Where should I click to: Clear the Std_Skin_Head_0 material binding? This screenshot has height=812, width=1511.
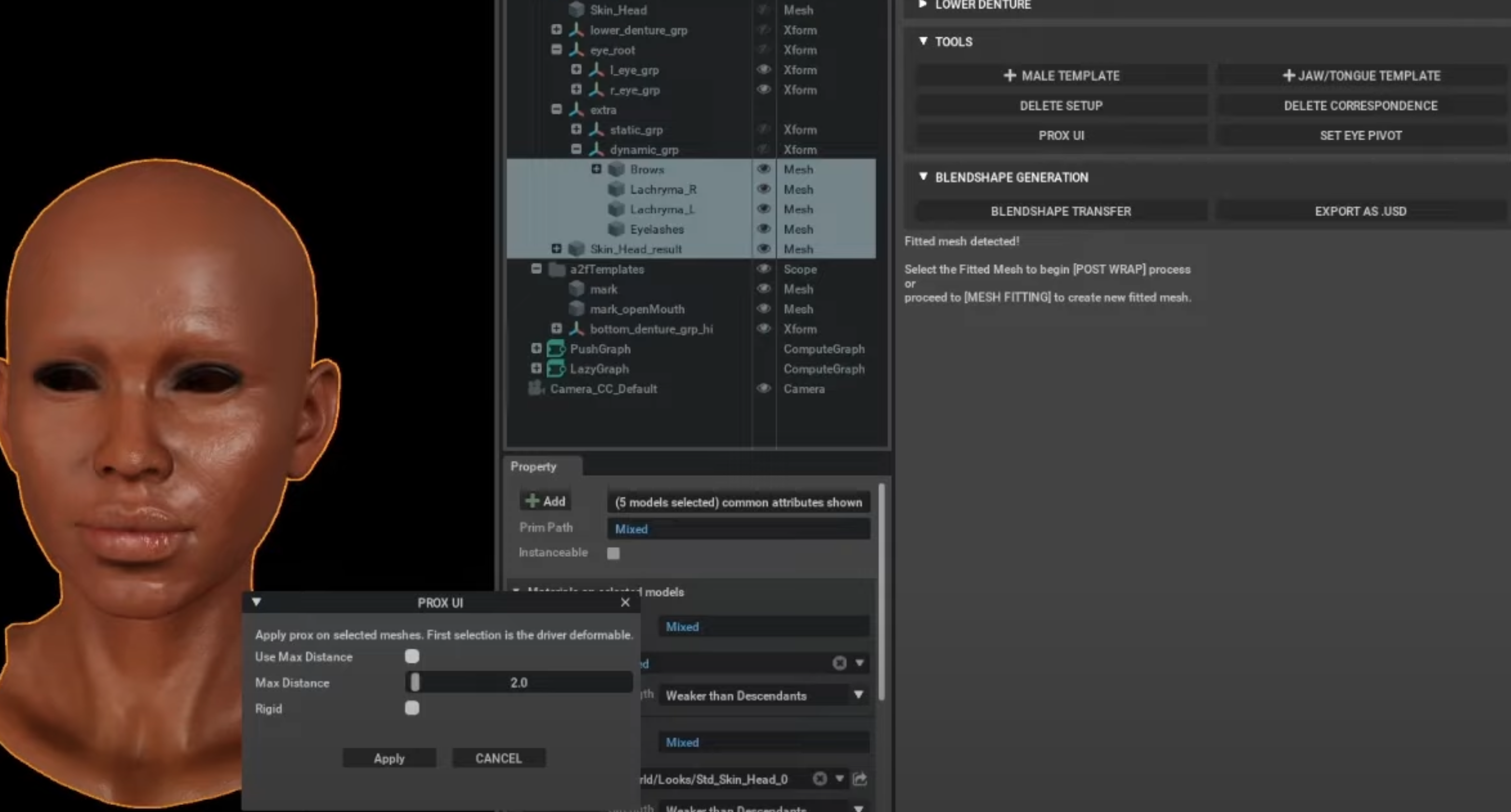(x=820, y=779)
